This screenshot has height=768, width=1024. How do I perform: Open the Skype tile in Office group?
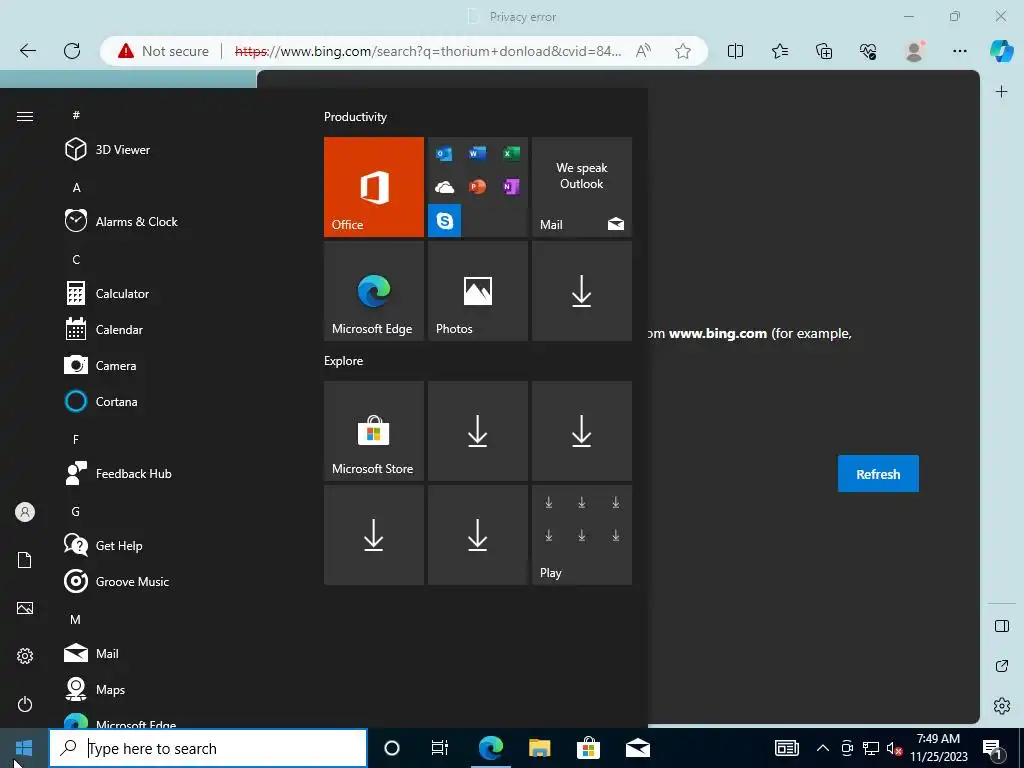[x=445, y=221]
